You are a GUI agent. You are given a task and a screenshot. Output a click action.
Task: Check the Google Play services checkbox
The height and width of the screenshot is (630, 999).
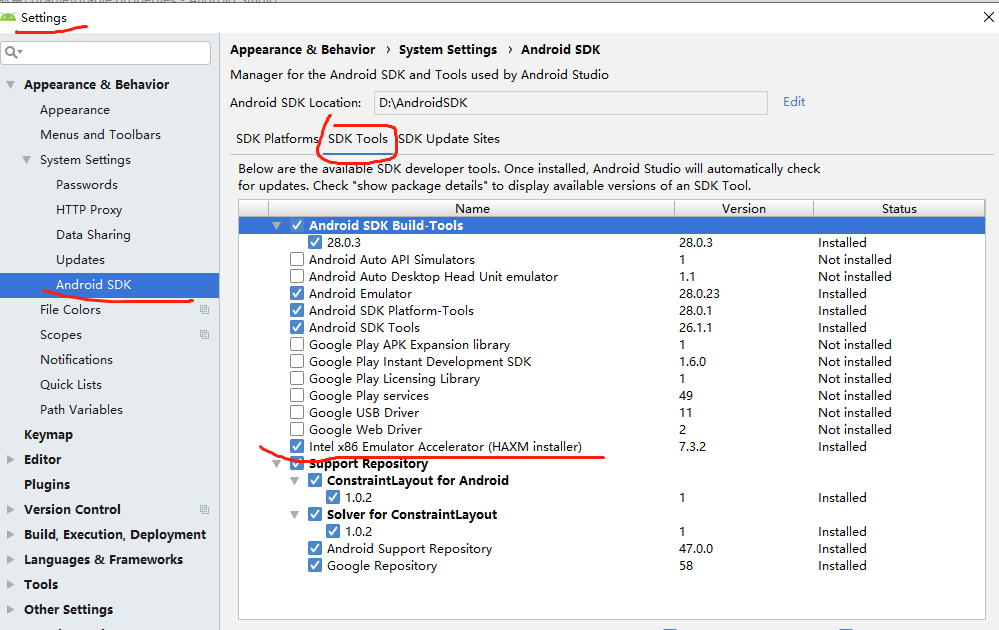point(297,396)
